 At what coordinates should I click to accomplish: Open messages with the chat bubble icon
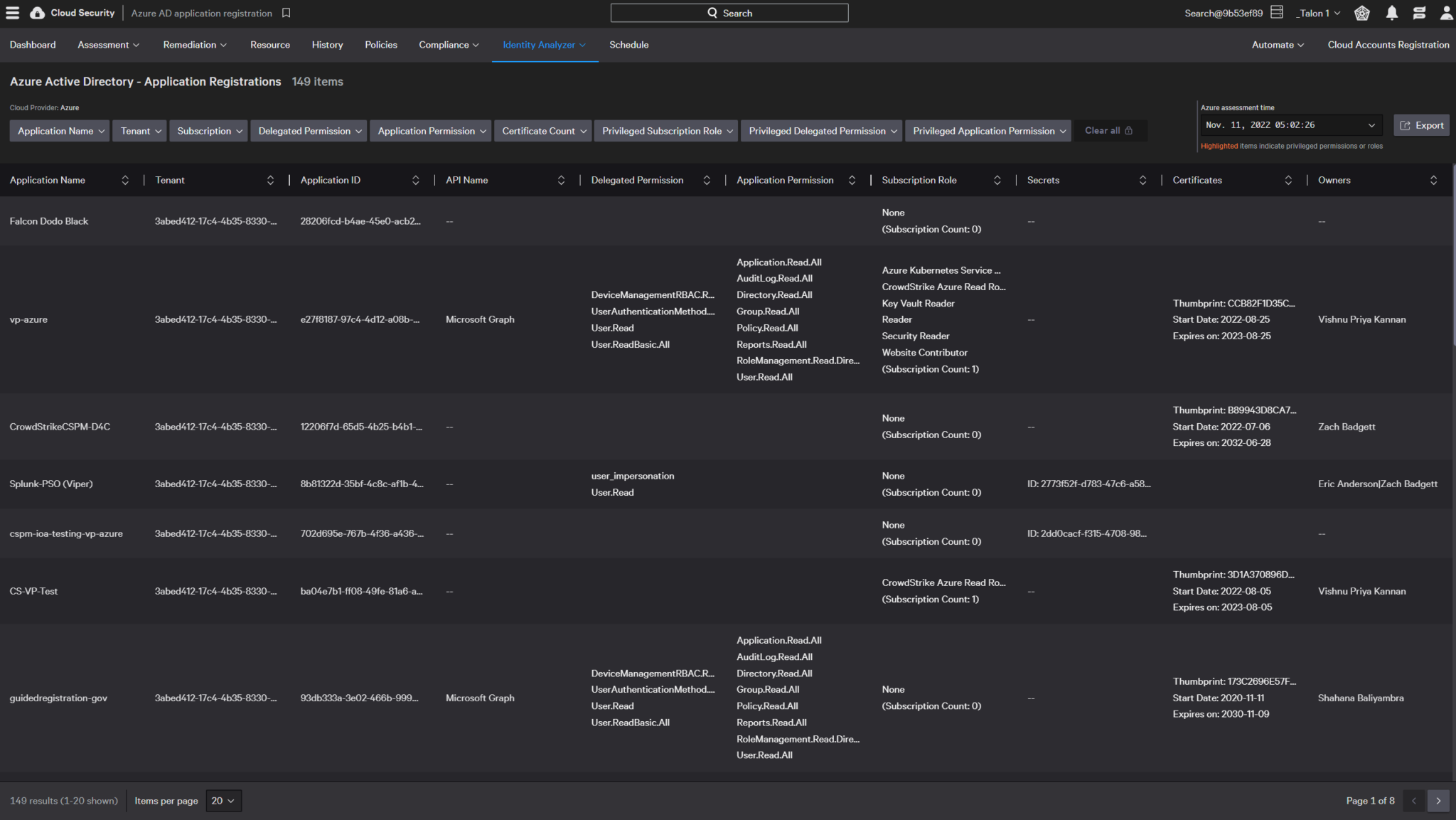(1419, 13)
